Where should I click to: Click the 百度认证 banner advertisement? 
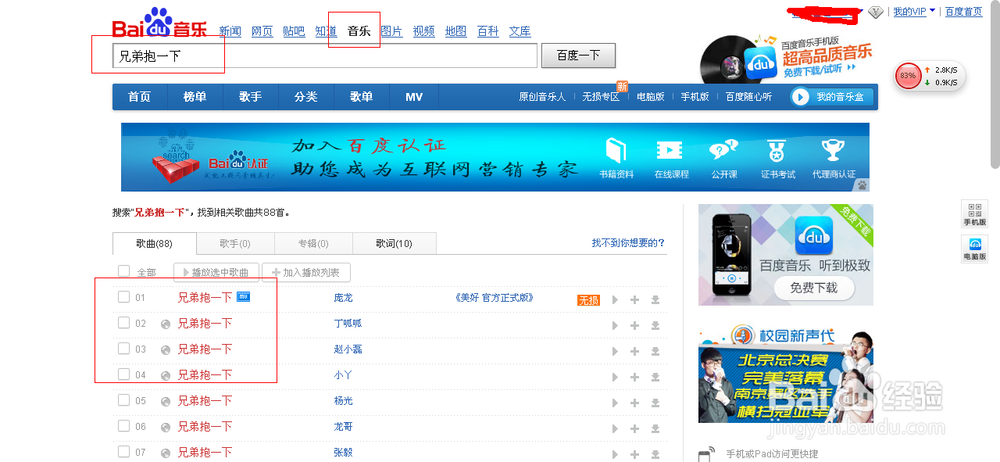coord(495,157)
